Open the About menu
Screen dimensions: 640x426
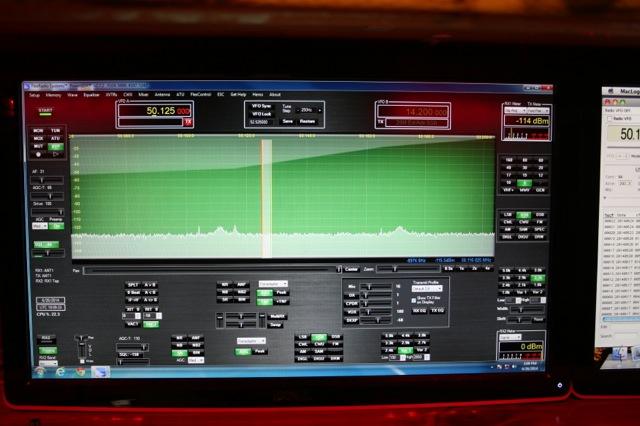[x=275, y=95]
